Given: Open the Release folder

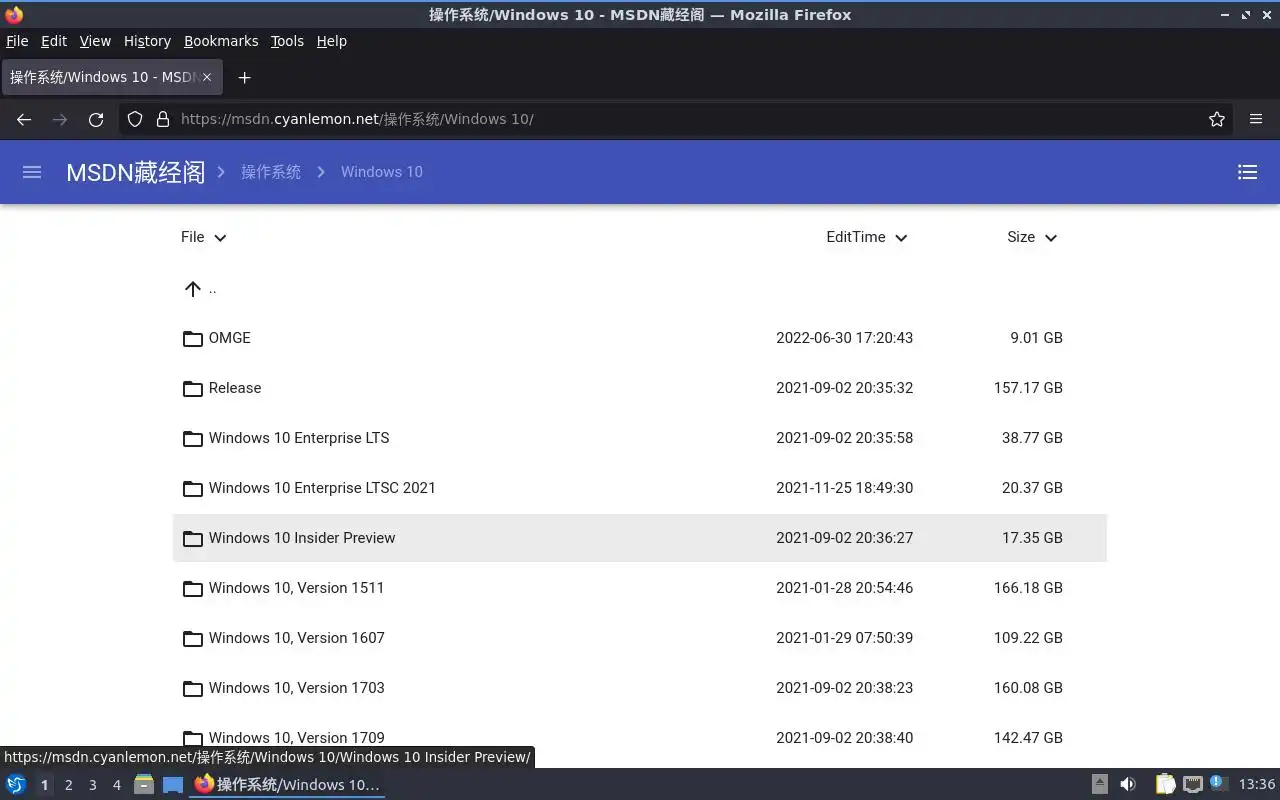Looking at the screenshot, I should 640,388.
